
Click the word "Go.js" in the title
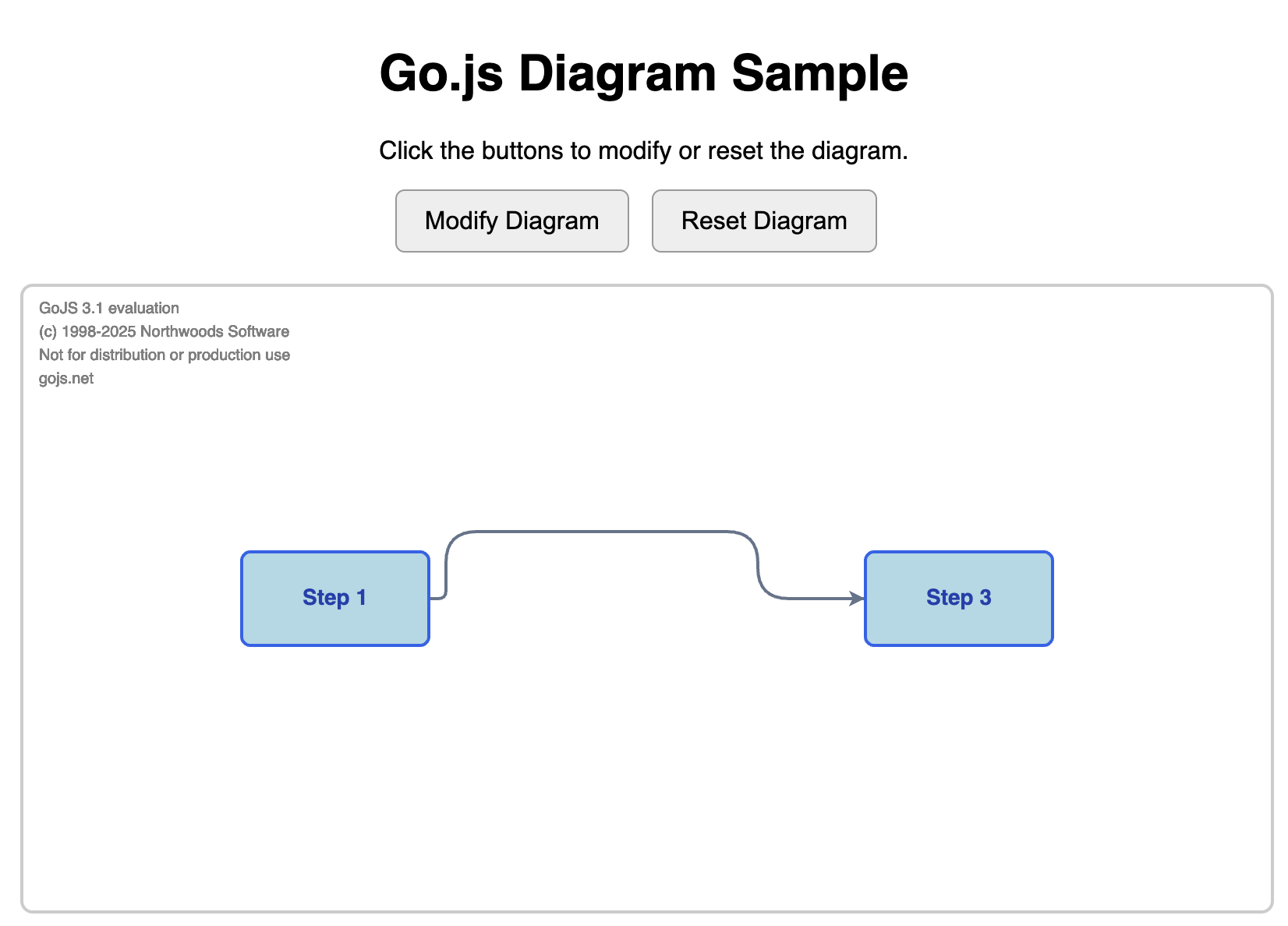pos(441,73)
